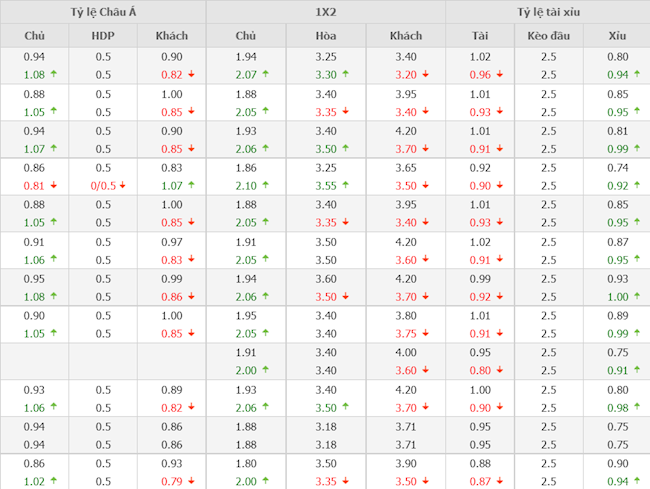650x489 pixels.
Task: Click the Hòa column header
Action: (325, 36)
